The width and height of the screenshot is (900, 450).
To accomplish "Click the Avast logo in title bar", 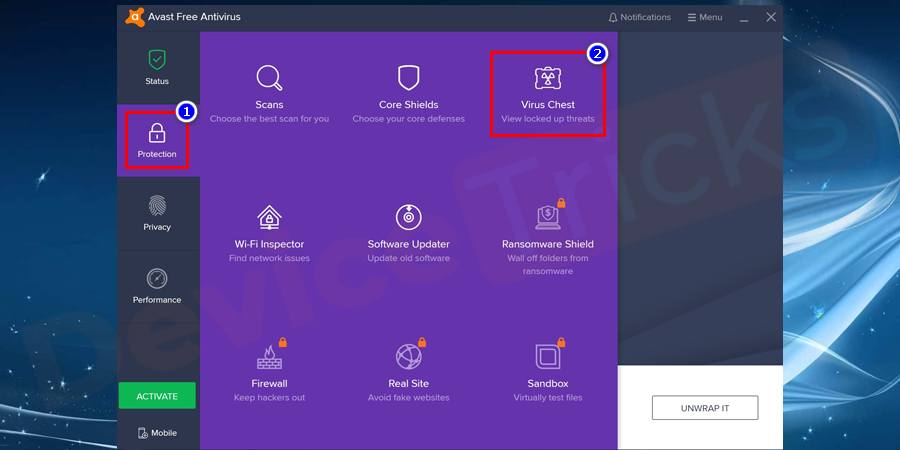I will click(134, 17).
